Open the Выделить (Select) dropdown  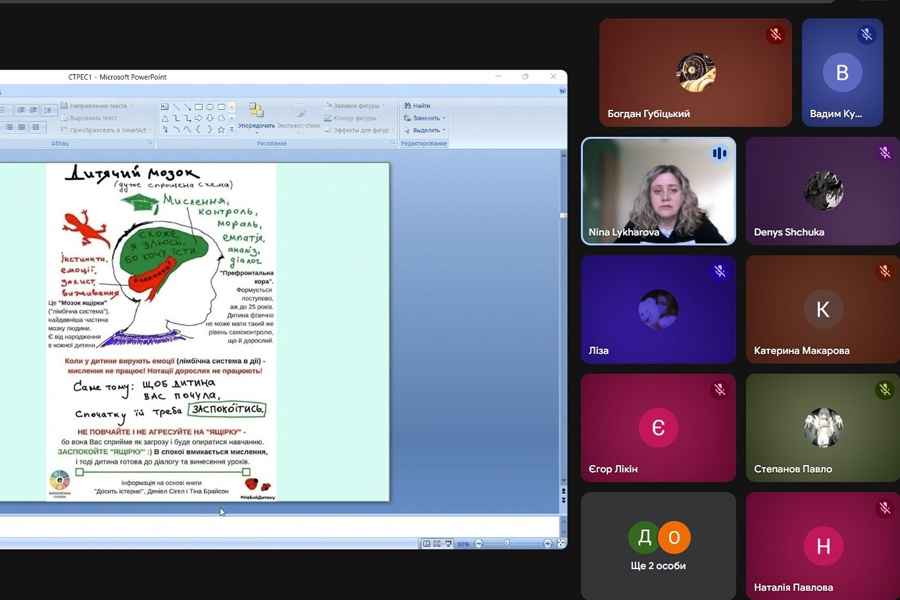[444, 130]
